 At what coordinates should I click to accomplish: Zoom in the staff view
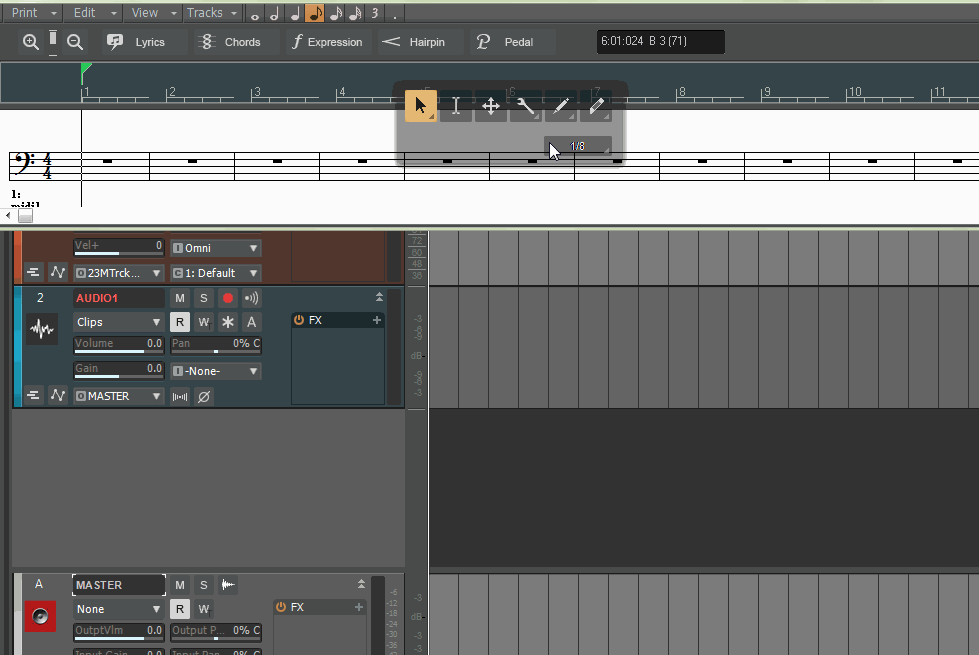(x=31, y=42)
